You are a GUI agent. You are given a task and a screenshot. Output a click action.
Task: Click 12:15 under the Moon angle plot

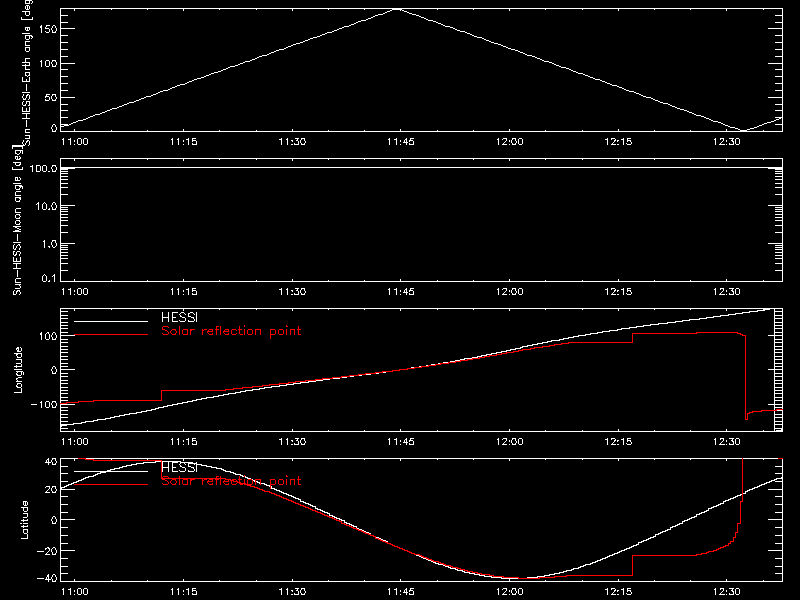point(618,292)
